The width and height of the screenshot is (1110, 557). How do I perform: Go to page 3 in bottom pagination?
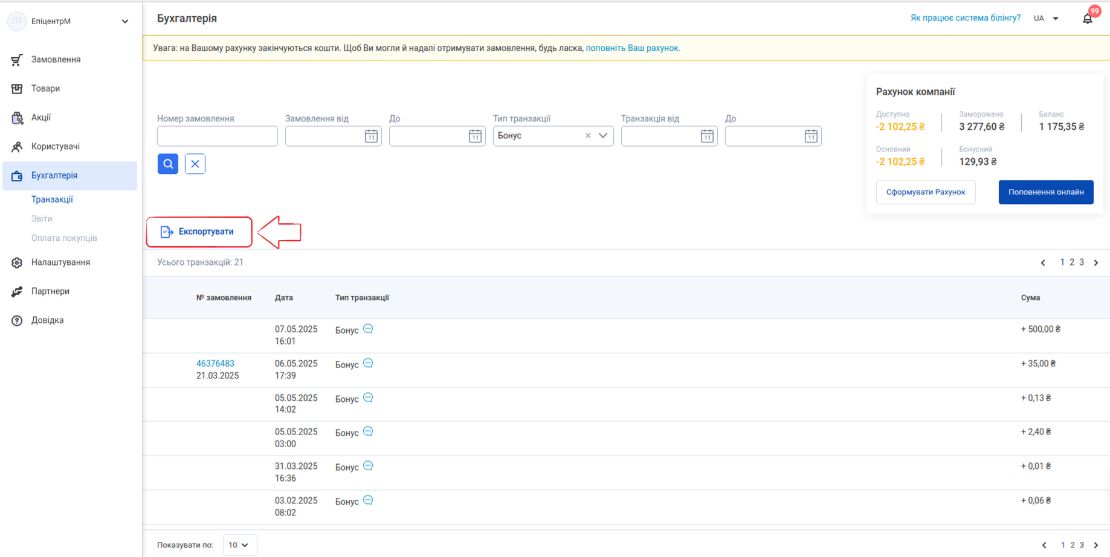[x=1081, y=545]
